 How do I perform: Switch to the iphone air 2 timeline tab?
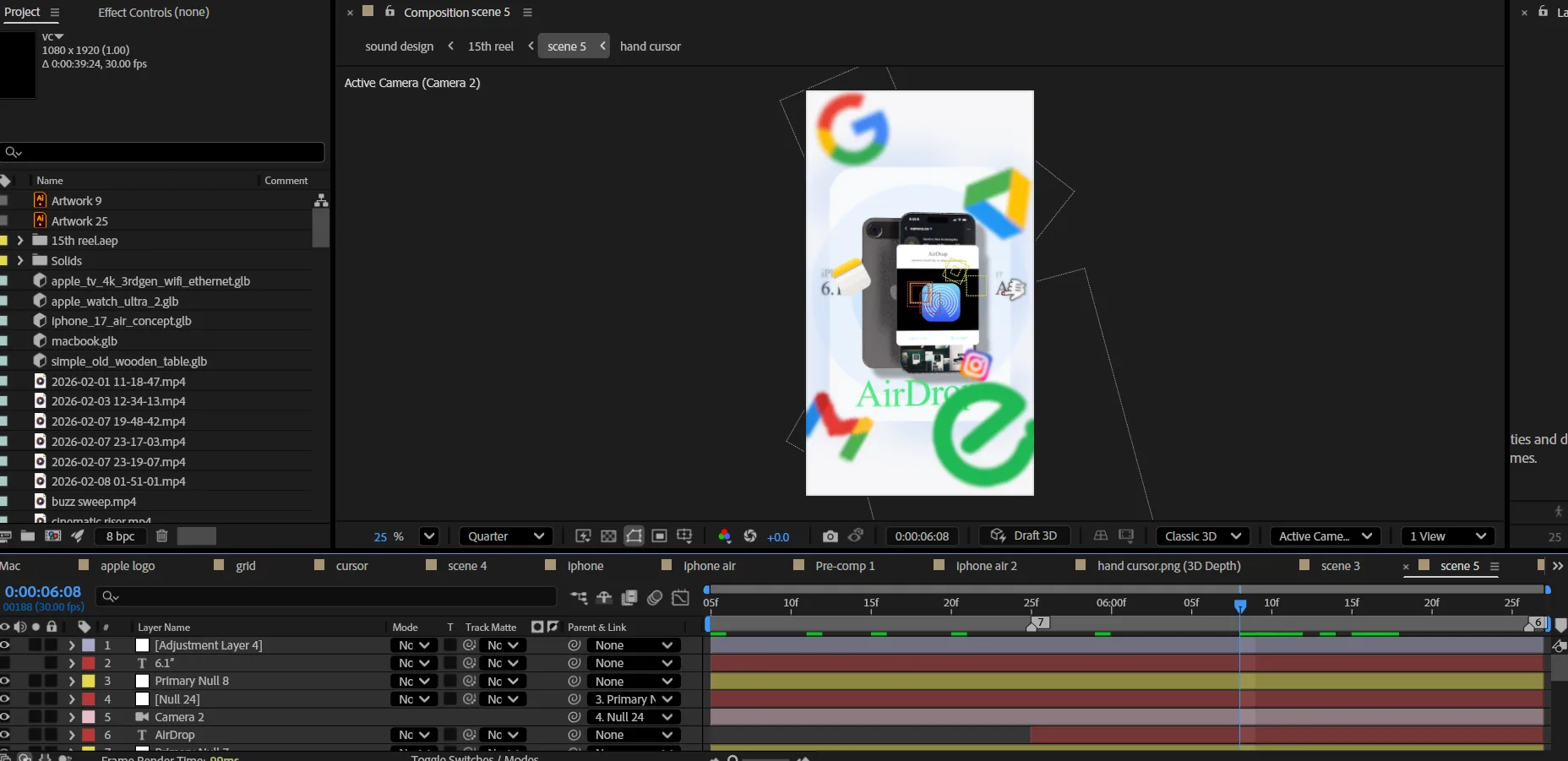[x=986, y=566]
